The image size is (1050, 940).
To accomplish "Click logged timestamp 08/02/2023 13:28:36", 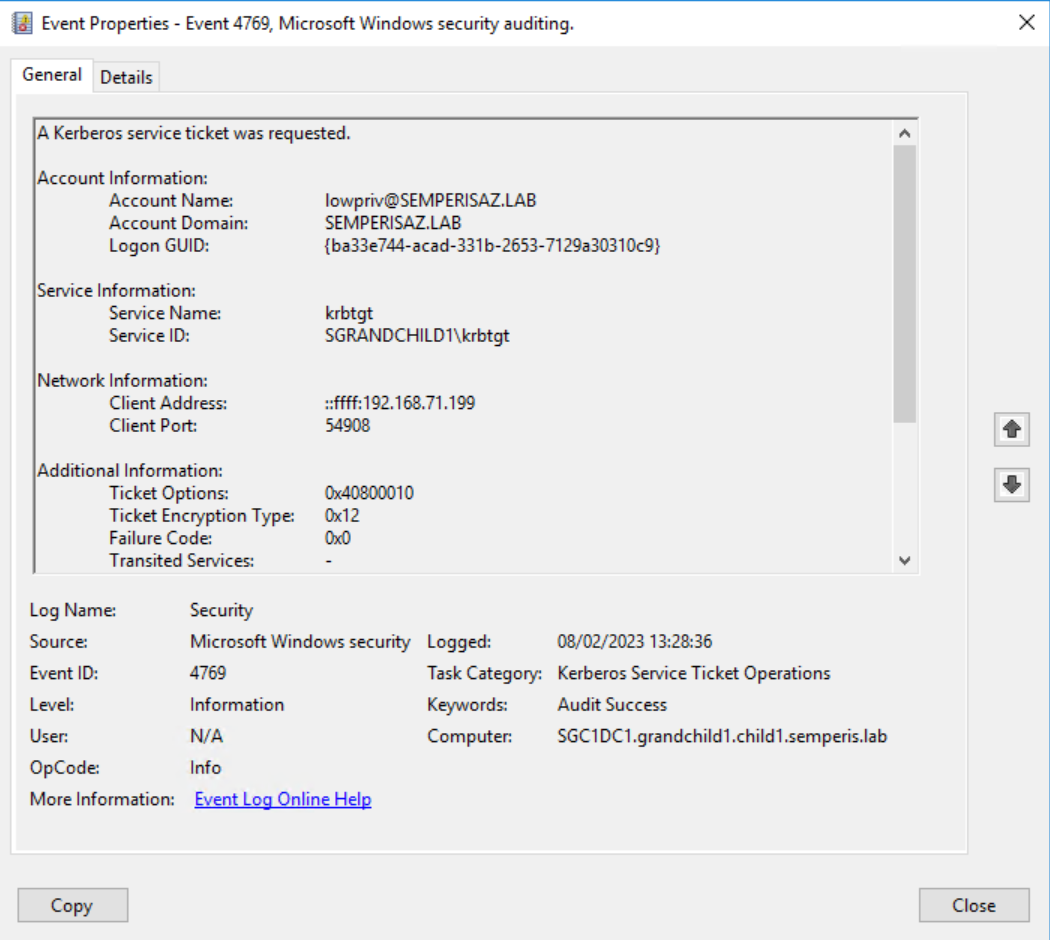I will [635, 641].
